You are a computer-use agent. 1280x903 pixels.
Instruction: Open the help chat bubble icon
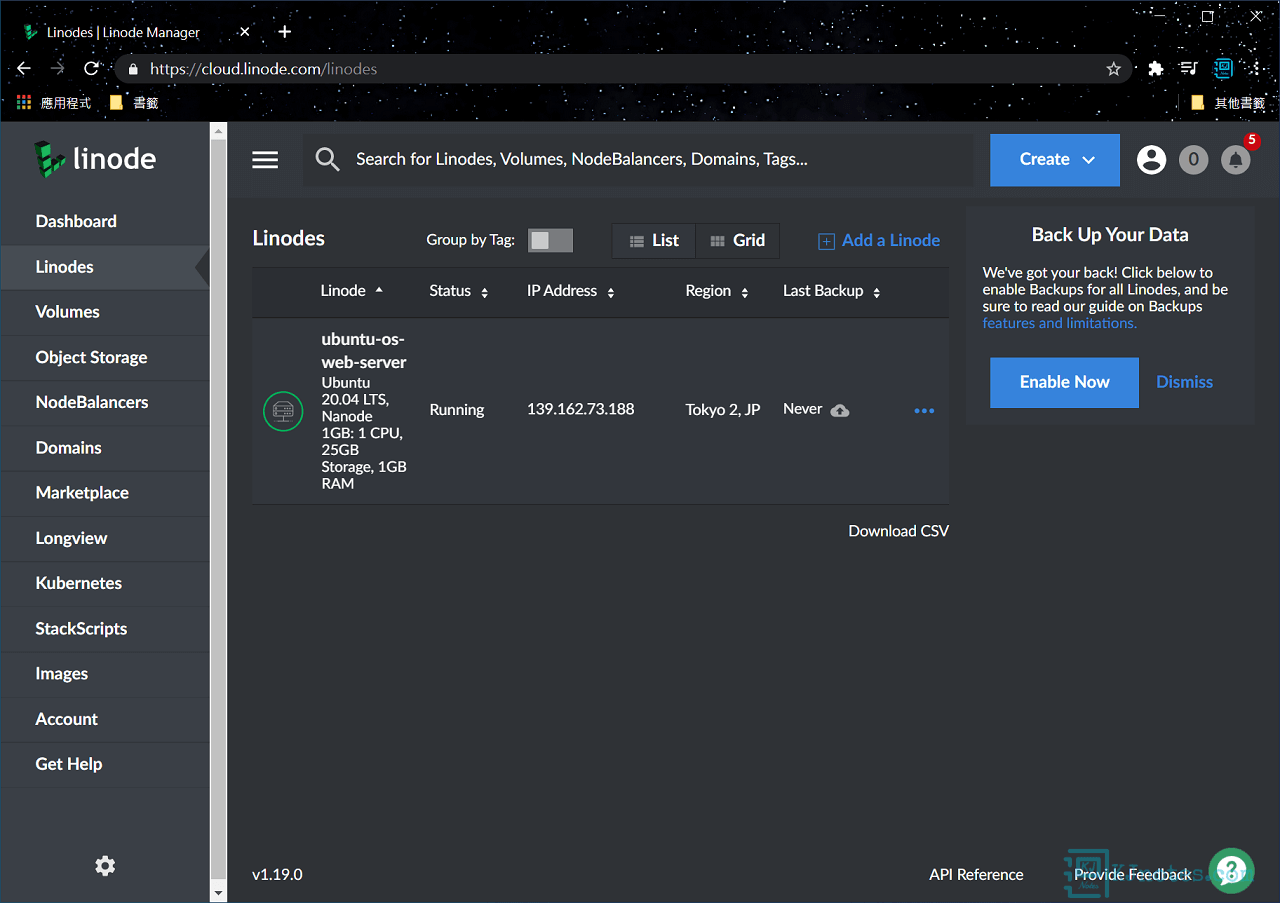(x=1231, y=871)
